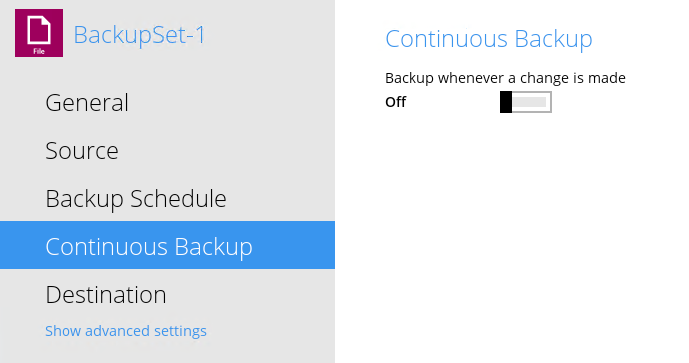689x363 pixels.
Task: Click "Backup whenever a change is made" text
Action: [505, 78]
